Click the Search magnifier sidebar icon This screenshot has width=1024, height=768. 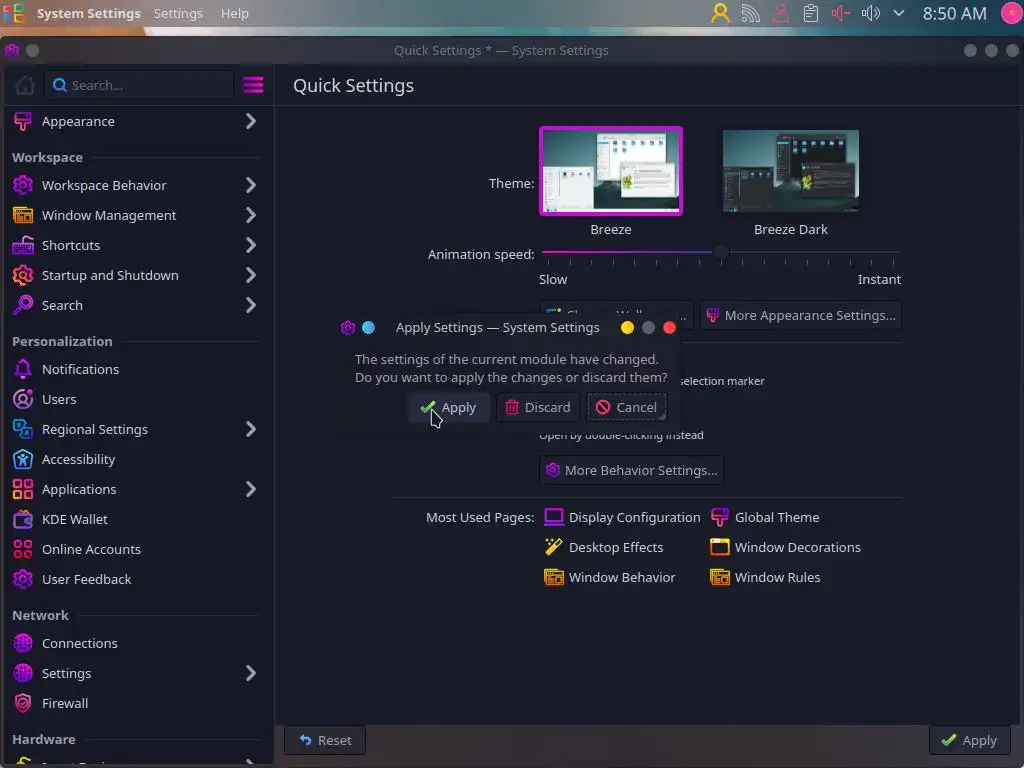(x=23, y=306)
